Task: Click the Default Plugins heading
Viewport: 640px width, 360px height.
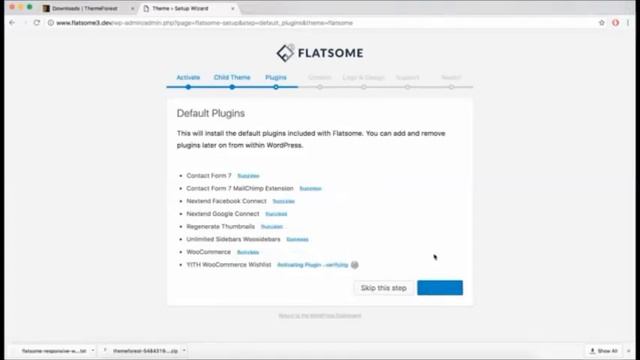Action: coord(211,113)
